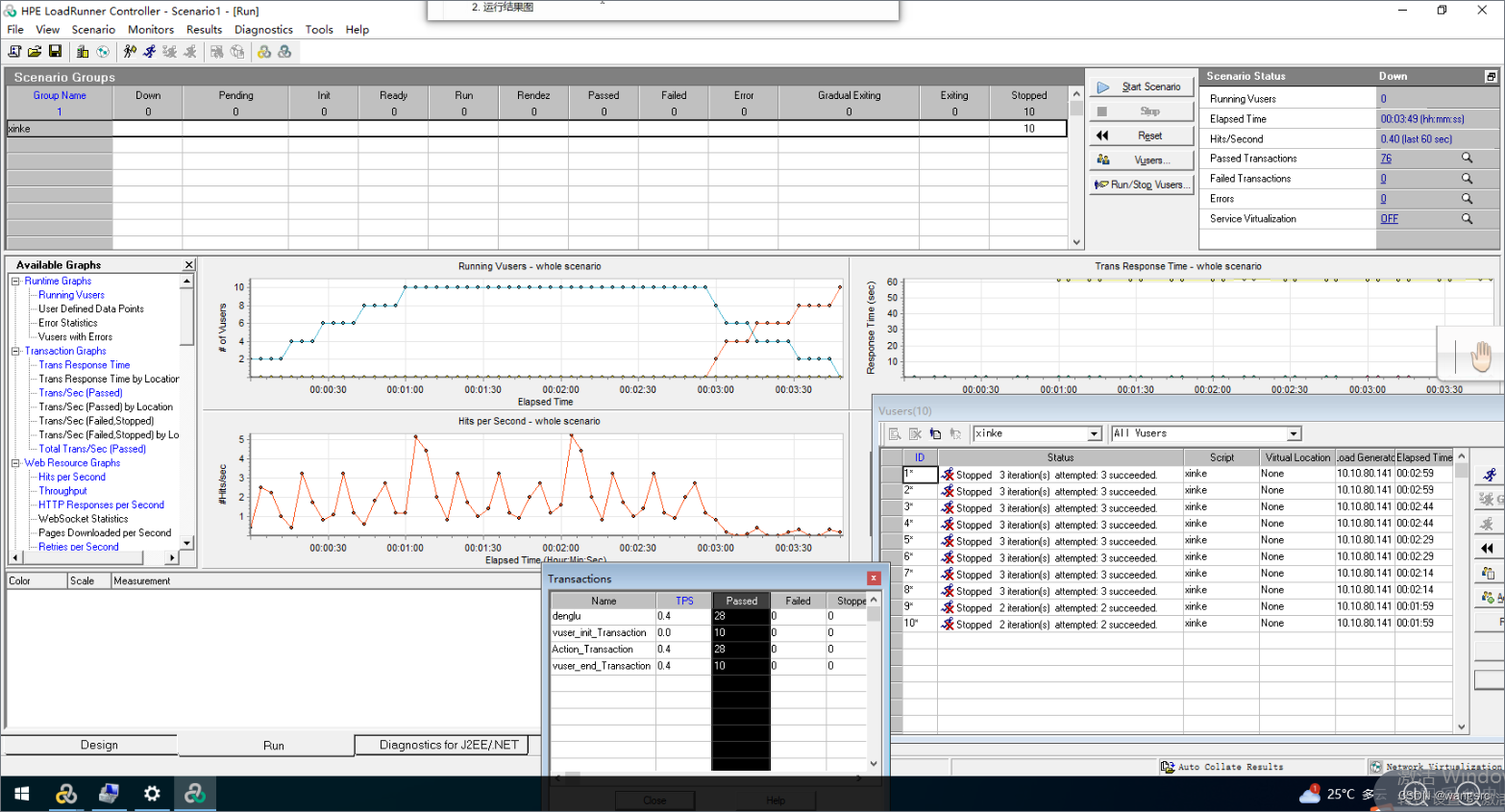The height and width of the screenshot is (812, 1505).
Task: Click the Scenario Status panel restore icon
Action: tap(1491, 77)
